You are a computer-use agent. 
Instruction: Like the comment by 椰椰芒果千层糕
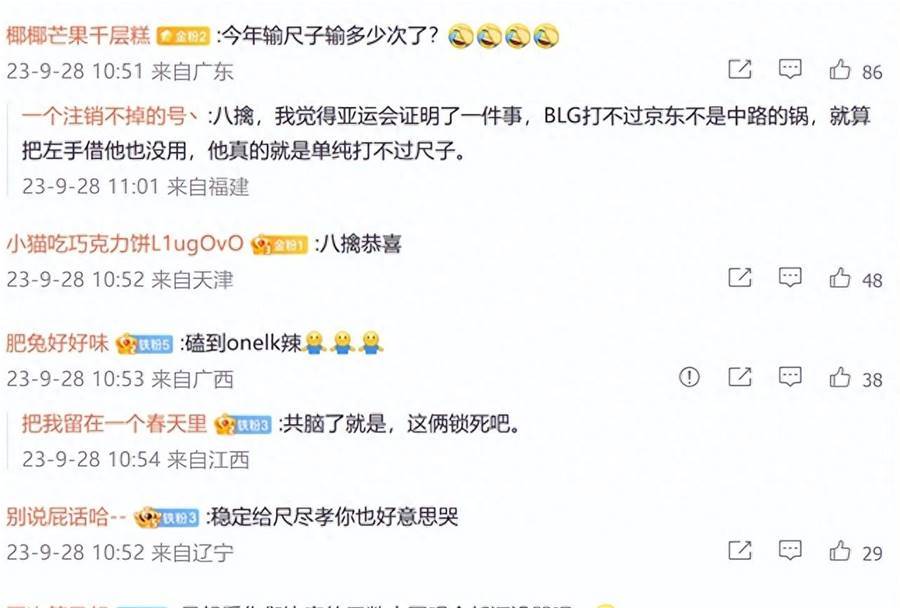pos(840,69)
